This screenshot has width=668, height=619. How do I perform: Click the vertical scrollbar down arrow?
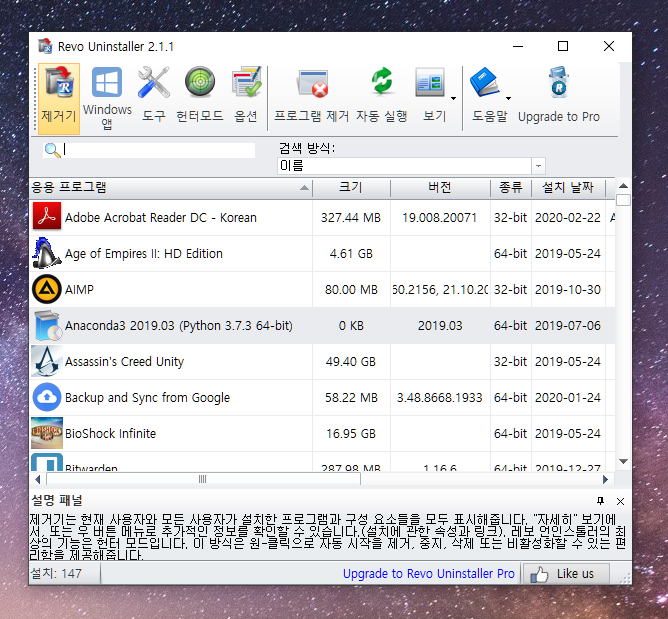[x=623, y=461]
